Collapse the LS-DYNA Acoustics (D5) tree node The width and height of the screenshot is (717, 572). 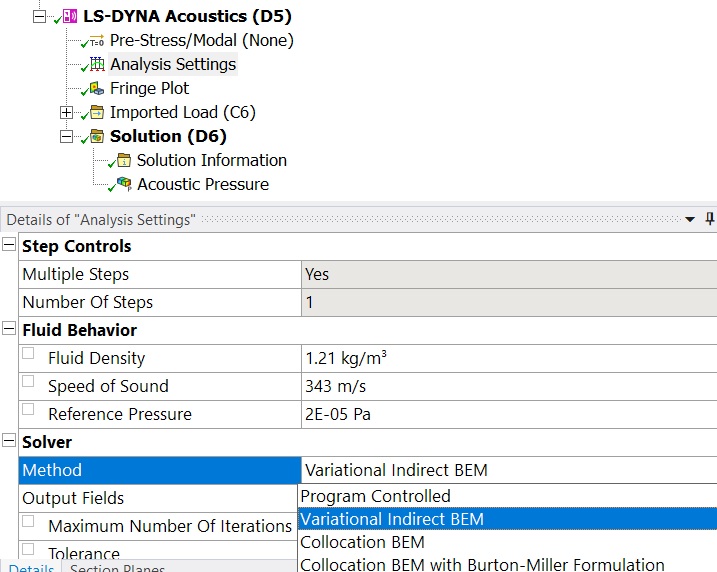coord(40,17)
